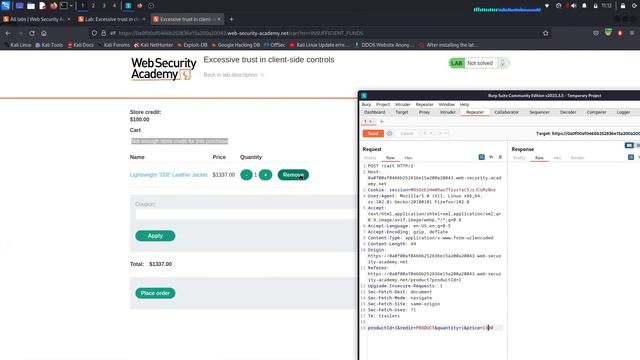Open Firefox from the panel launcher
The image size is (640, 360).
click(x=53, y=6)
